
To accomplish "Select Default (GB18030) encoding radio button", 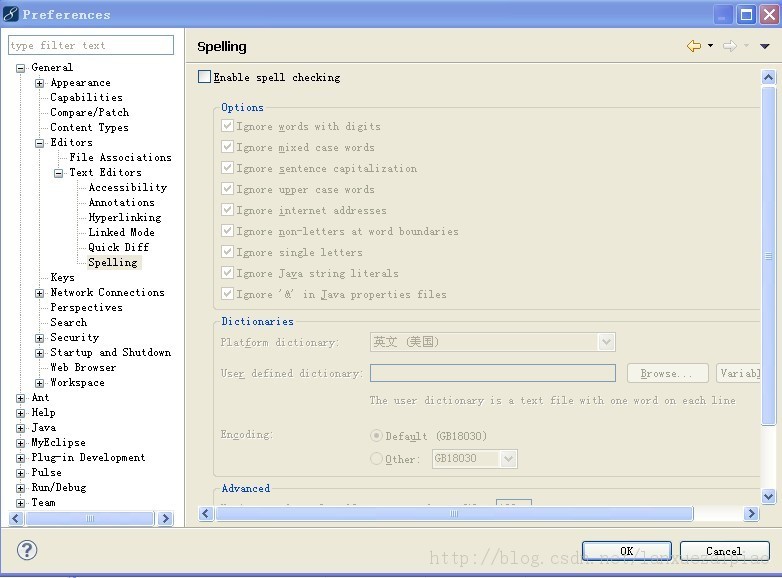I will point(377,435).
